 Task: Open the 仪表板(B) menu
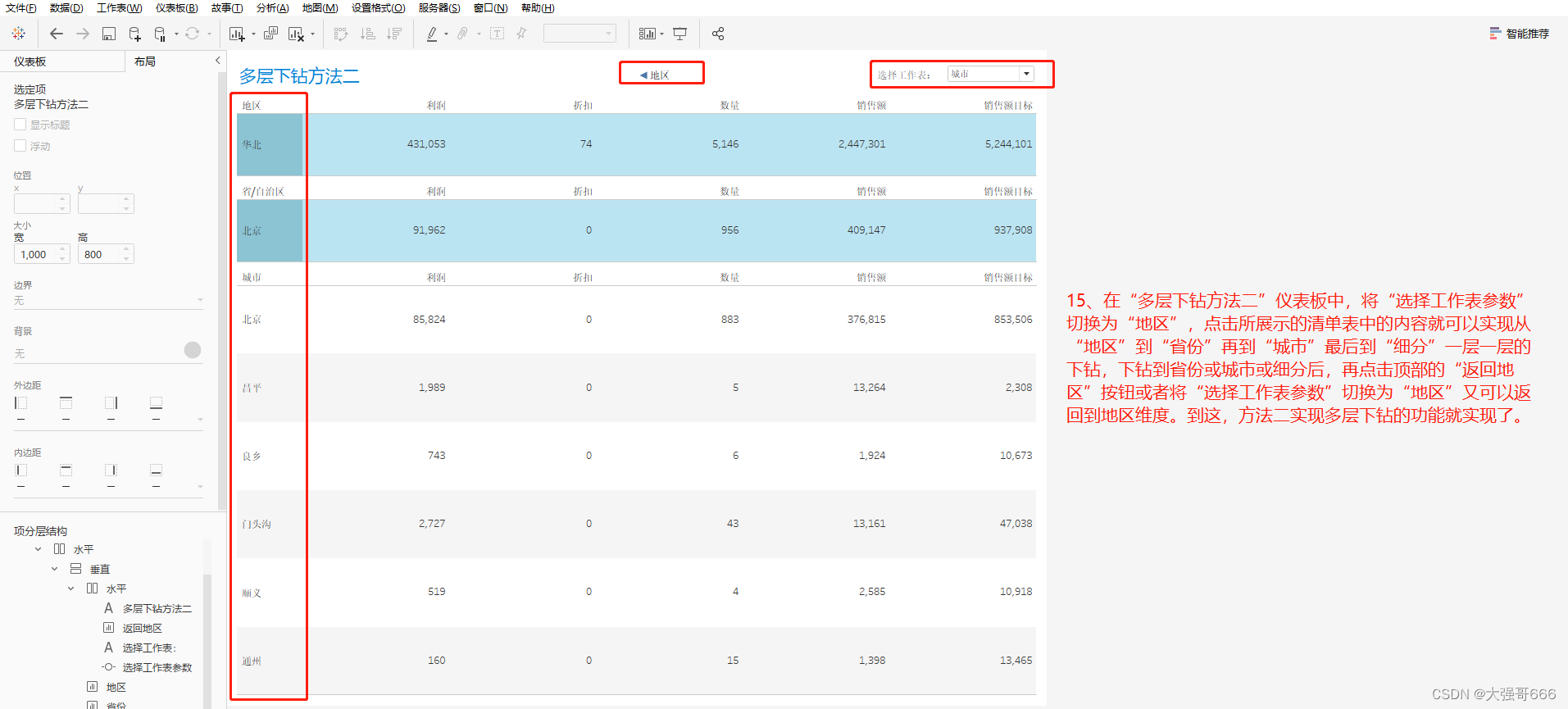coord(177,8)
